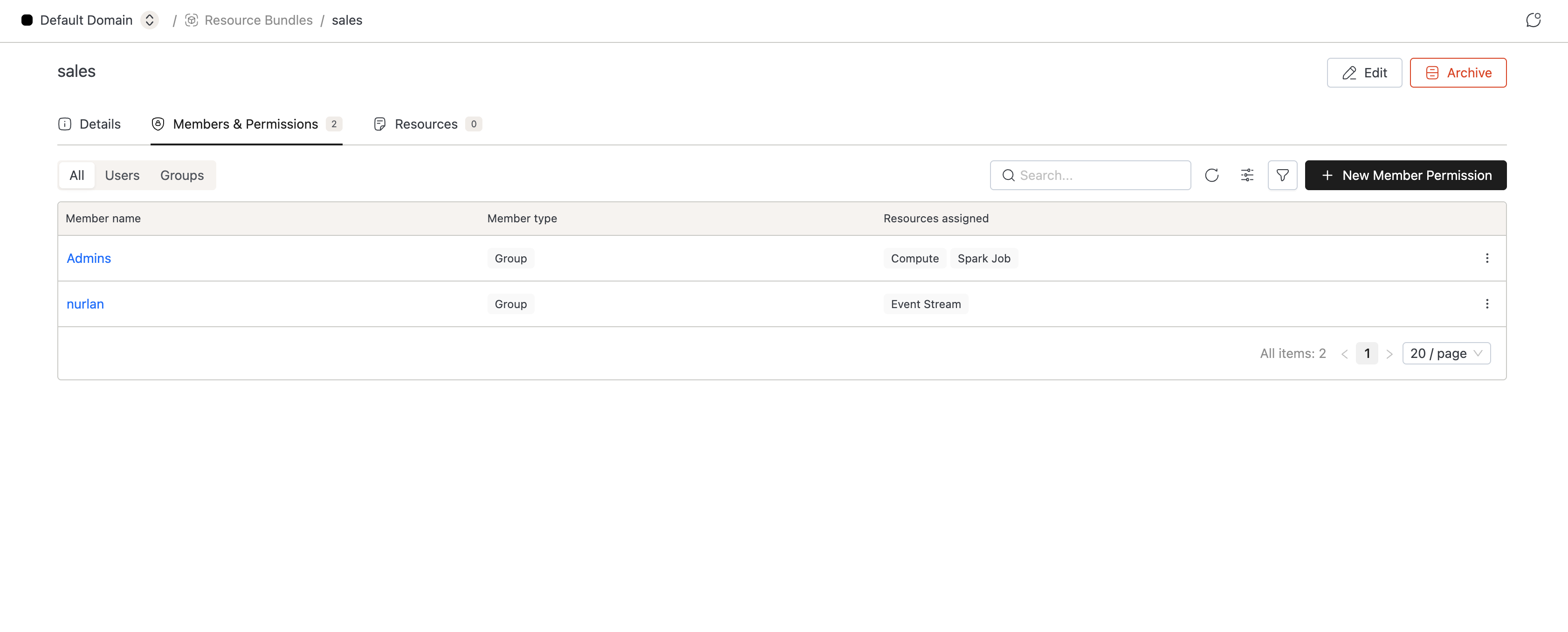Click the filter funnel icon
The image size is (1568, 632).
click(x=1282, y=175)
